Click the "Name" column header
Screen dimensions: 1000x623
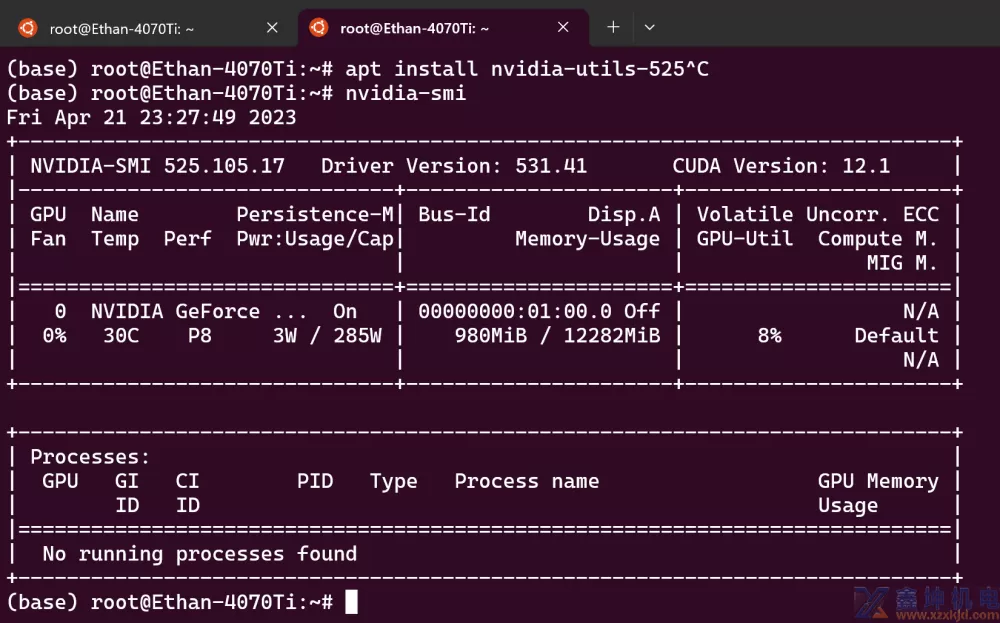click(x=115, y=214)
